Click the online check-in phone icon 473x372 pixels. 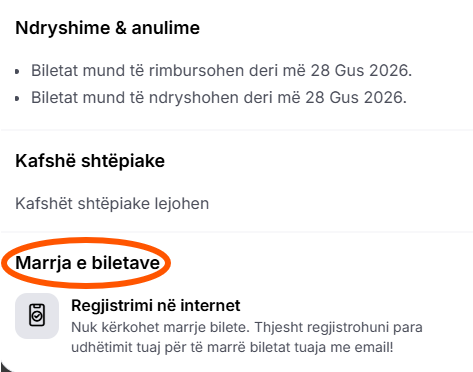[x=37, y=315]
